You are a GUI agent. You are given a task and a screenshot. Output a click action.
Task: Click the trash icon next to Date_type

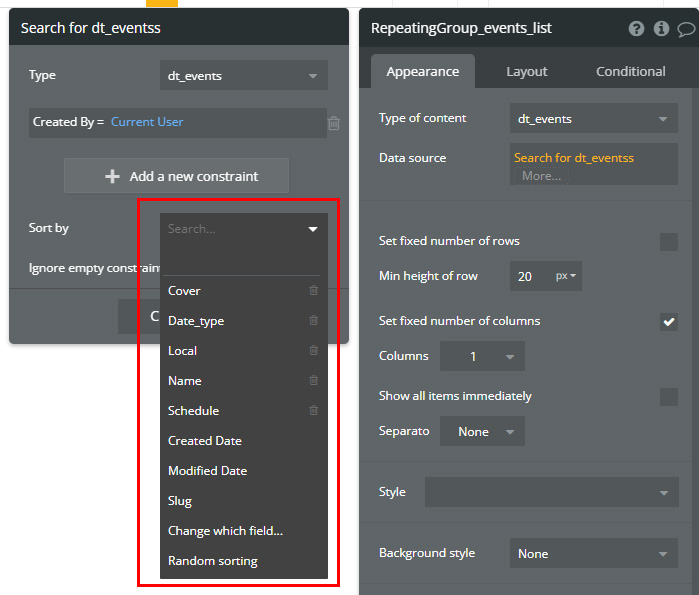click(314, 321)
